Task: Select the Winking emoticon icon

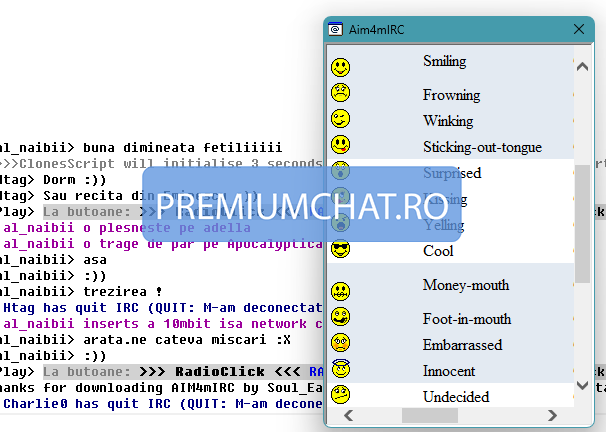Action: (340, 119)
